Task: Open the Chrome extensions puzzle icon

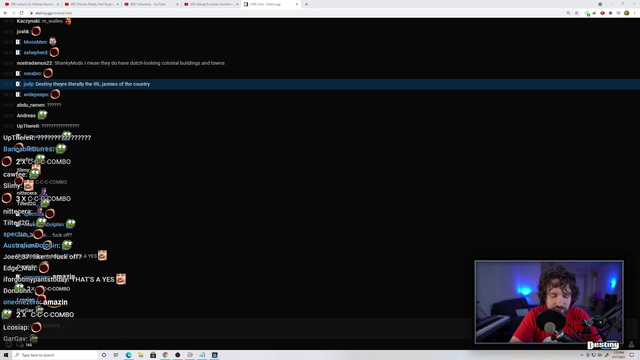Action: tap(611, 13)
